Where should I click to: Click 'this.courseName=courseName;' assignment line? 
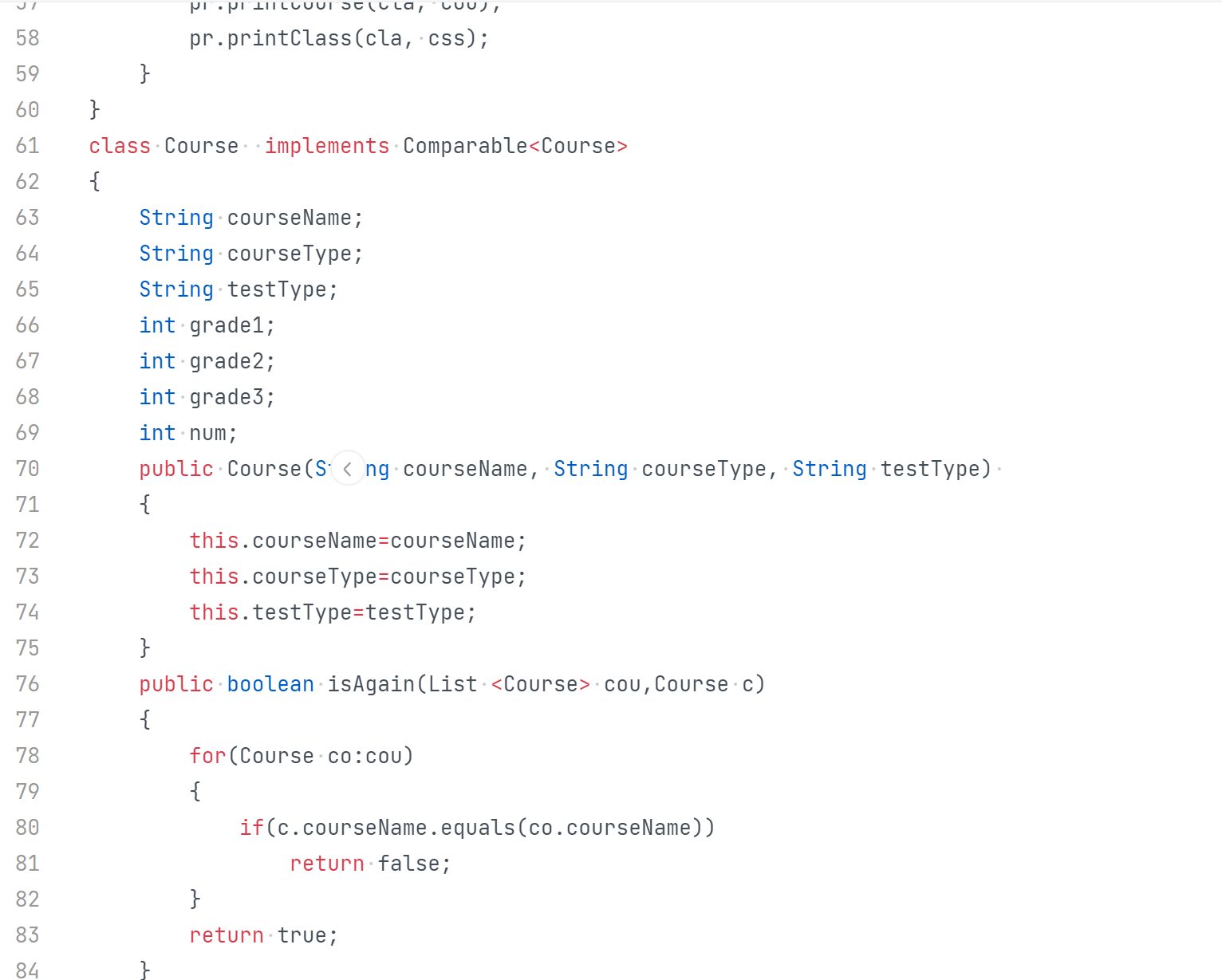coord(357,541)
